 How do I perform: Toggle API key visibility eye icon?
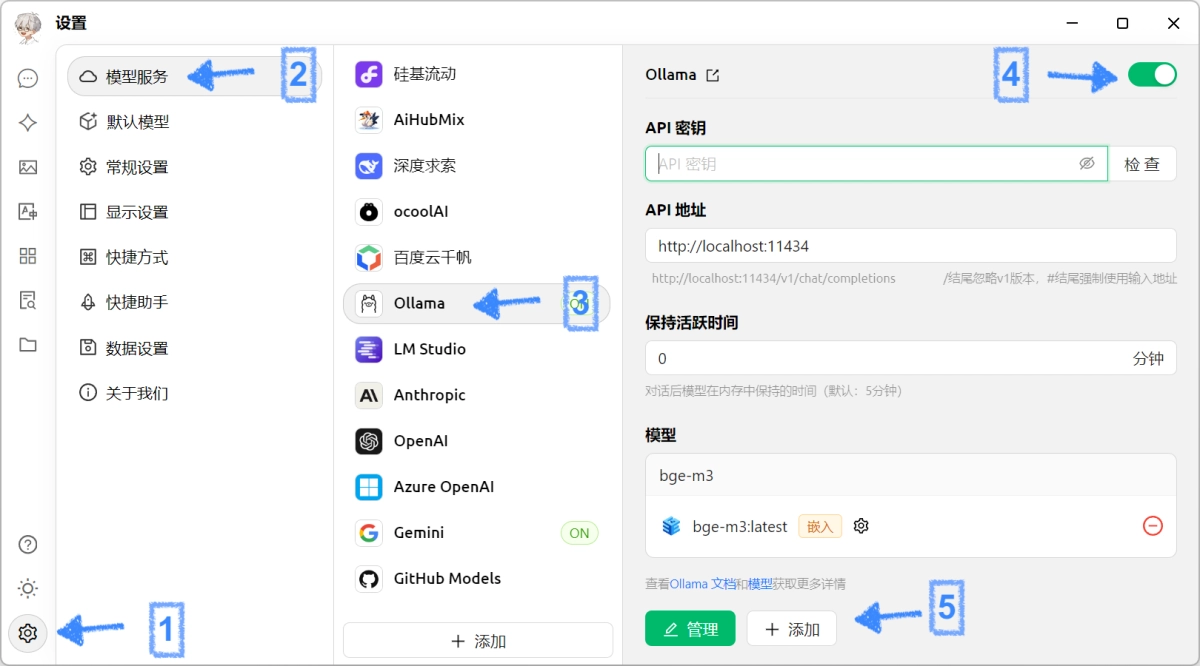pos(1087,164)
